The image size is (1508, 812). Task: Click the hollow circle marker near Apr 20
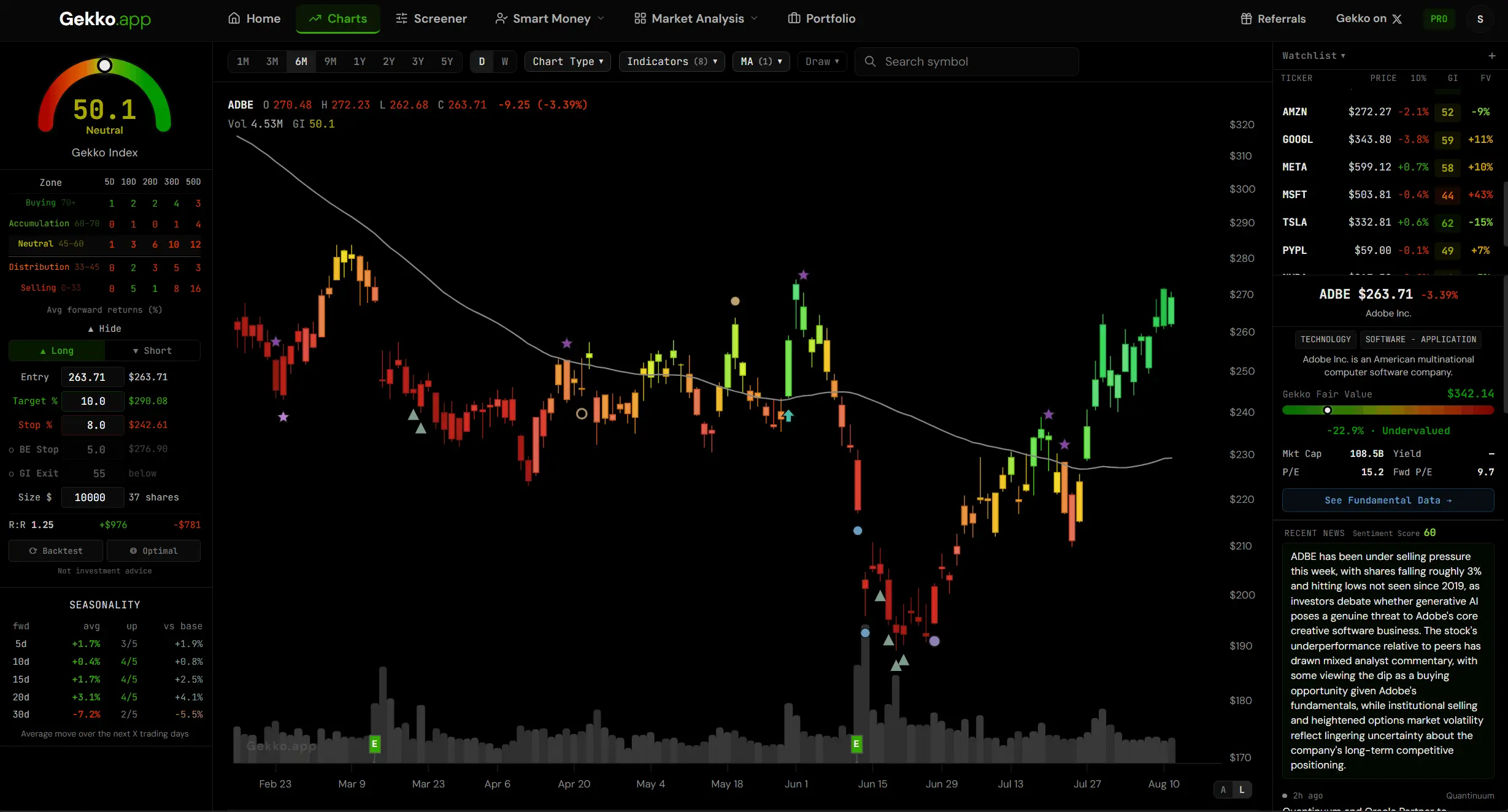tap(582, 414)
